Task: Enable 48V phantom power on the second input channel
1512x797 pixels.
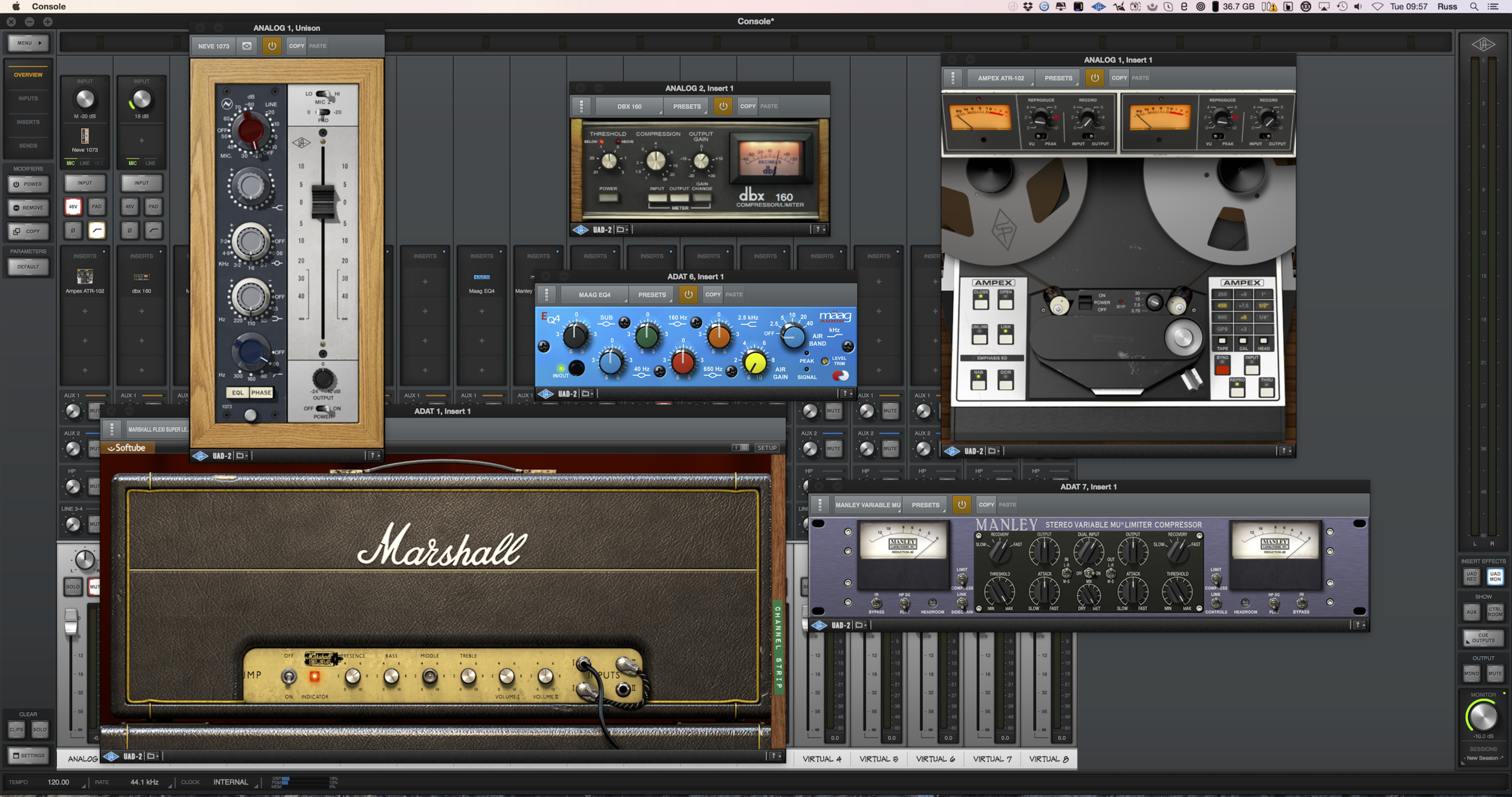Action: (x=128, y=206)
